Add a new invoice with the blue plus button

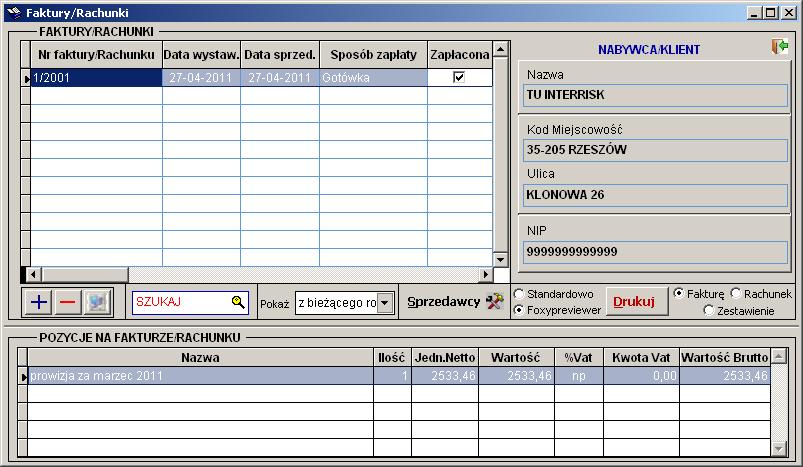(x=39, y=302)
